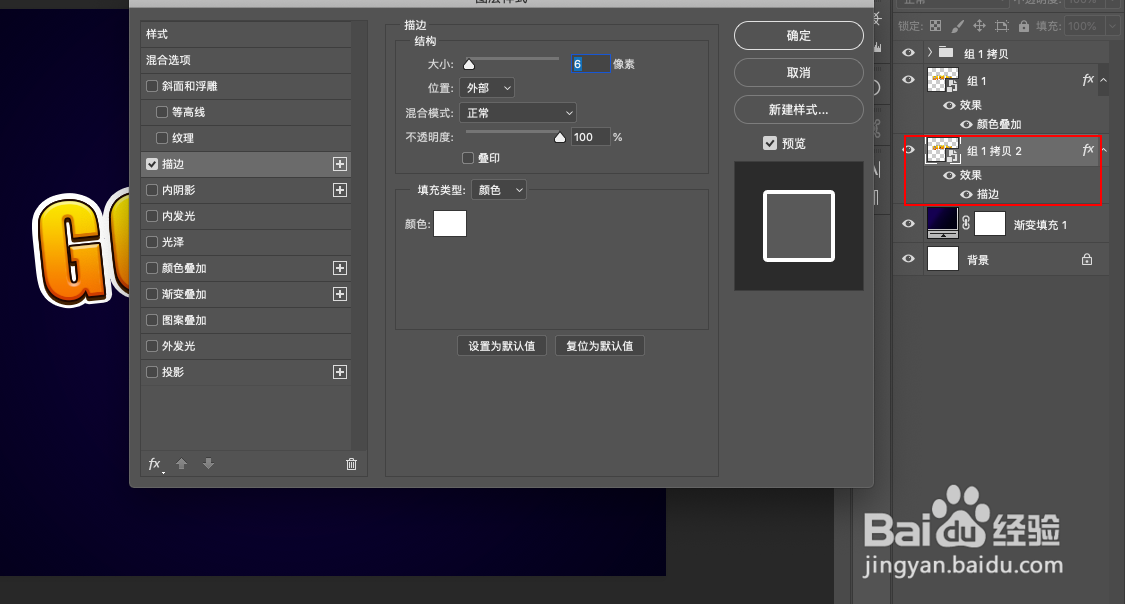Image resolution: width=1125 pixels, height=604 pixels.
Task: Add another 内阴影 effect with plus icon
Action: (340, 190)
